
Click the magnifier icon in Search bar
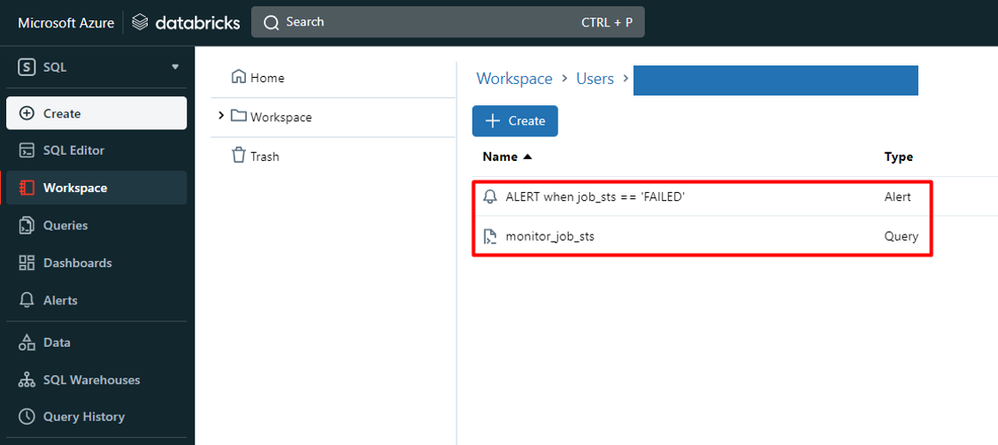(x=272, y=22)
